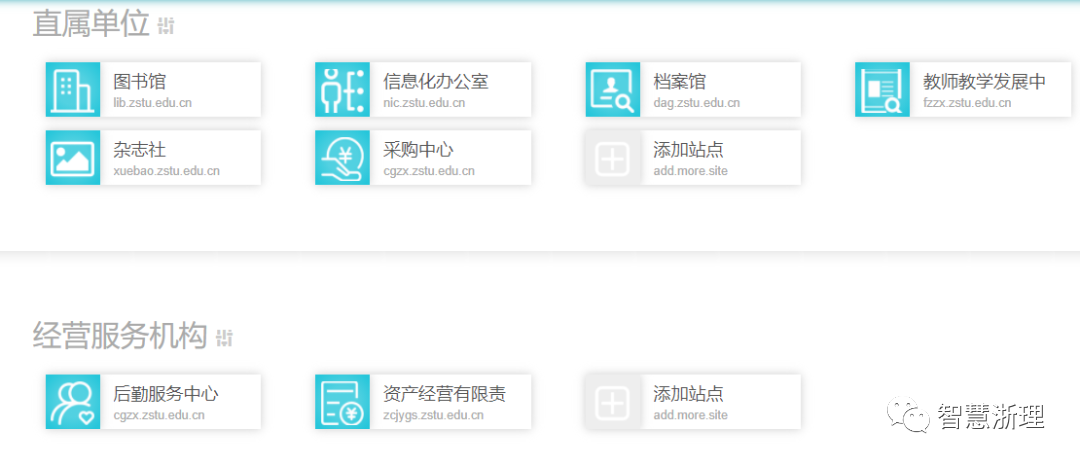Open the xuebao.zstu.edu.cn address

coord(166,171)
